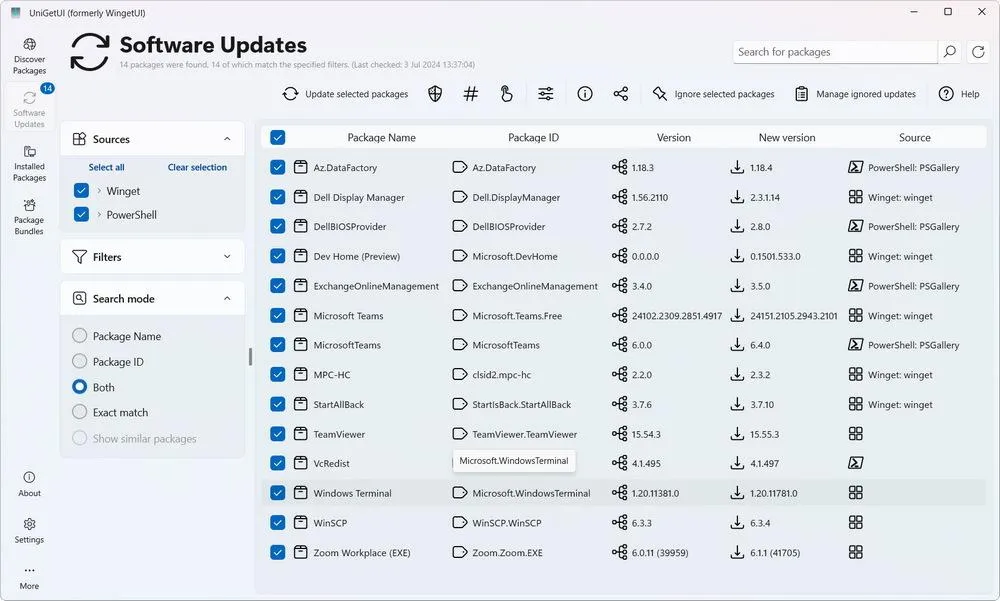Uncheck the Microsoft Teams row checkbox
Screen dimensions: 1000x601
tap(277, 315)
